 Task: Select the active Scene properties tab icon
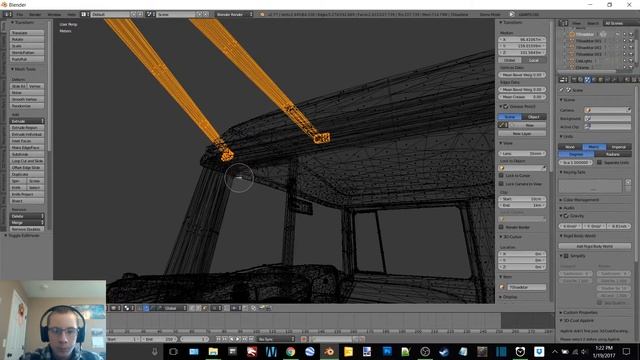(587, 80)
